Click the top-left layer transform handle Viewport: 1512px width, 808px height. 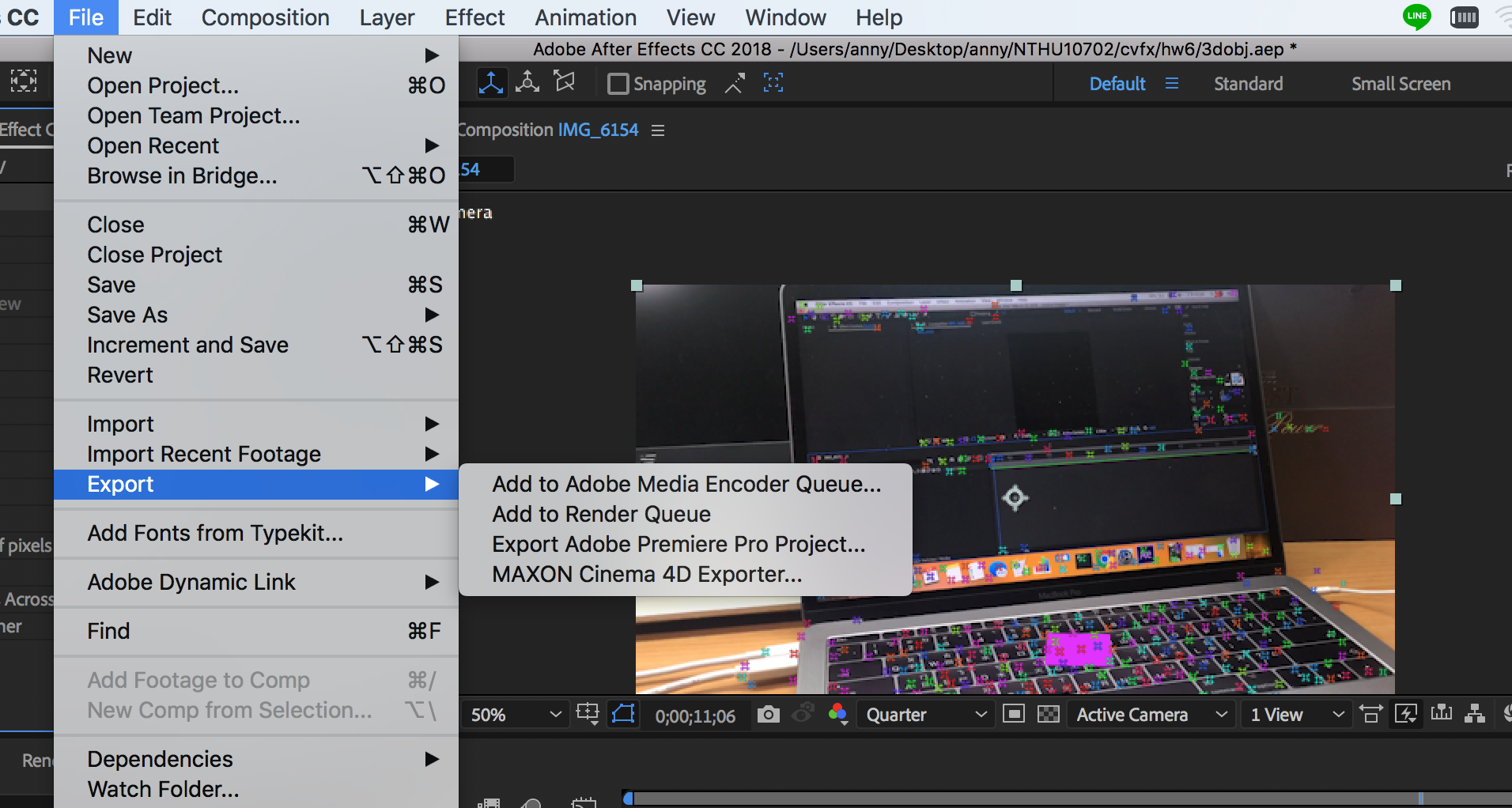637,285
